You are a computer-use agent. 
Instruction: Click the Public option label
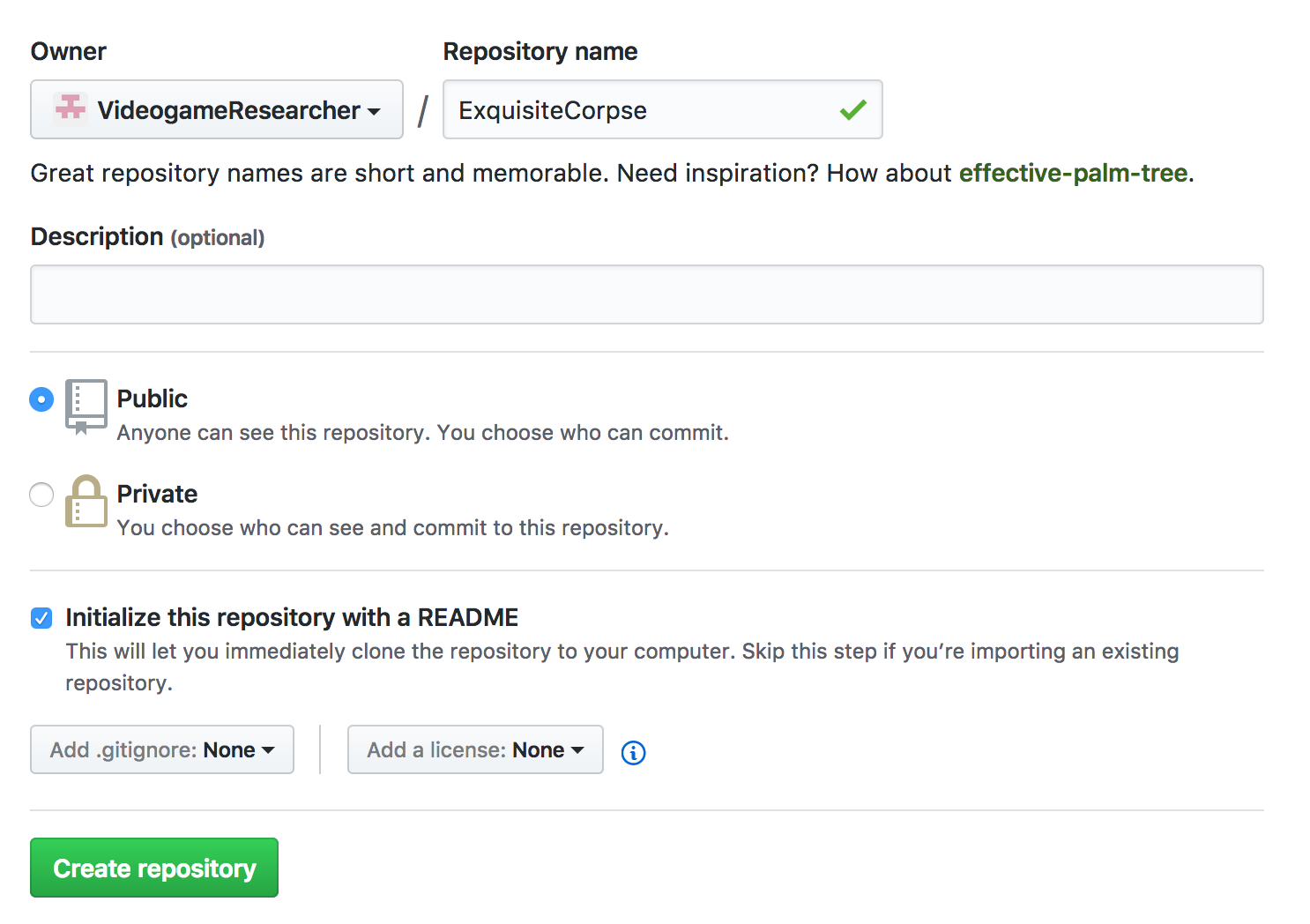click(x=153, y=399)
